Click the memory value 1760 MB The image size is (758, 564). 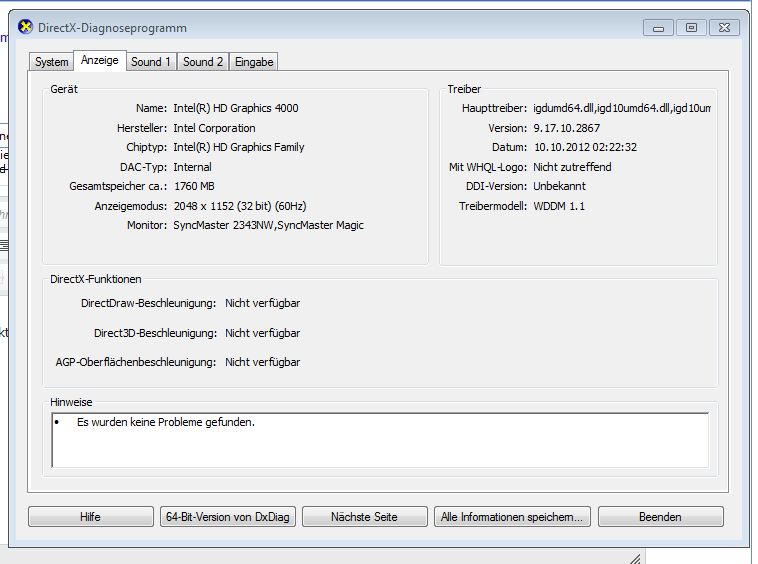click(x=194, y=187)
